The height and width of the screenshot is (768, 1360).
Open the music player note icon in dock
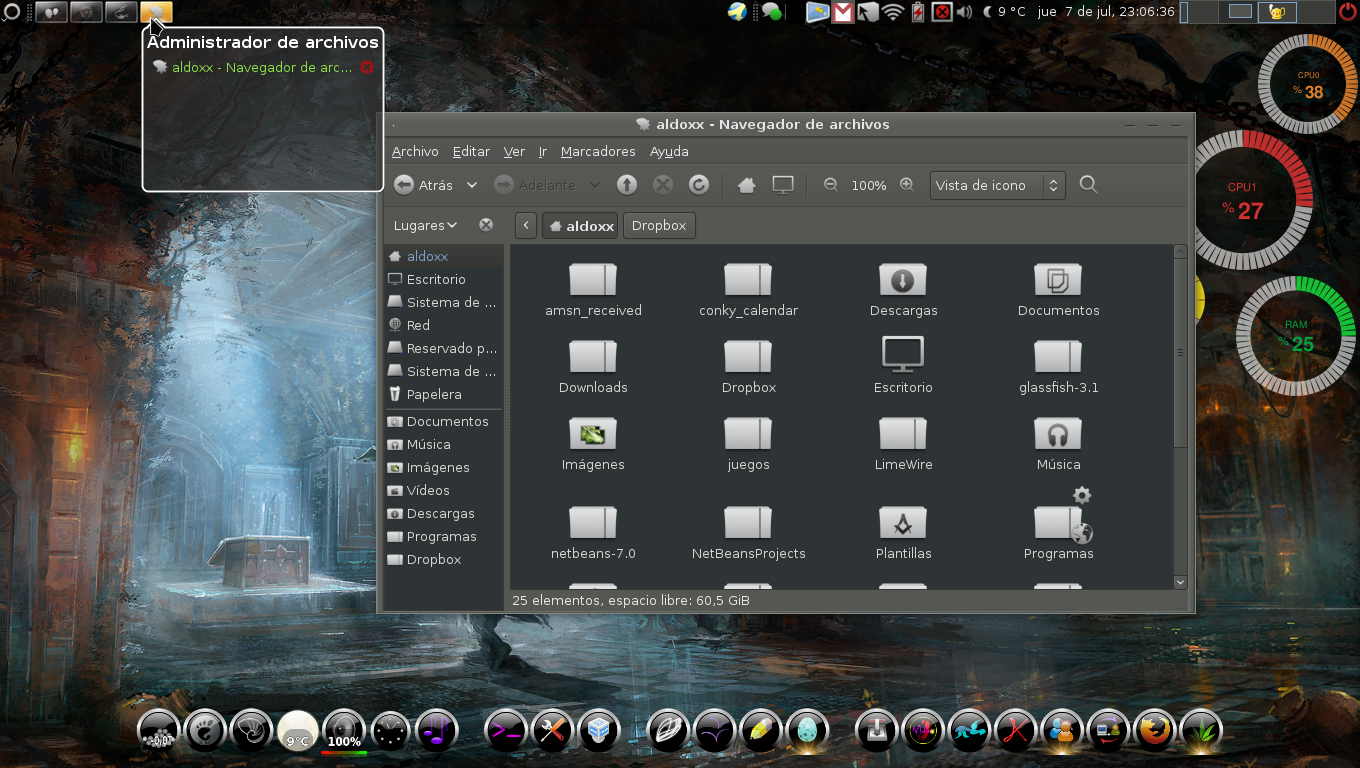point(436,730)
